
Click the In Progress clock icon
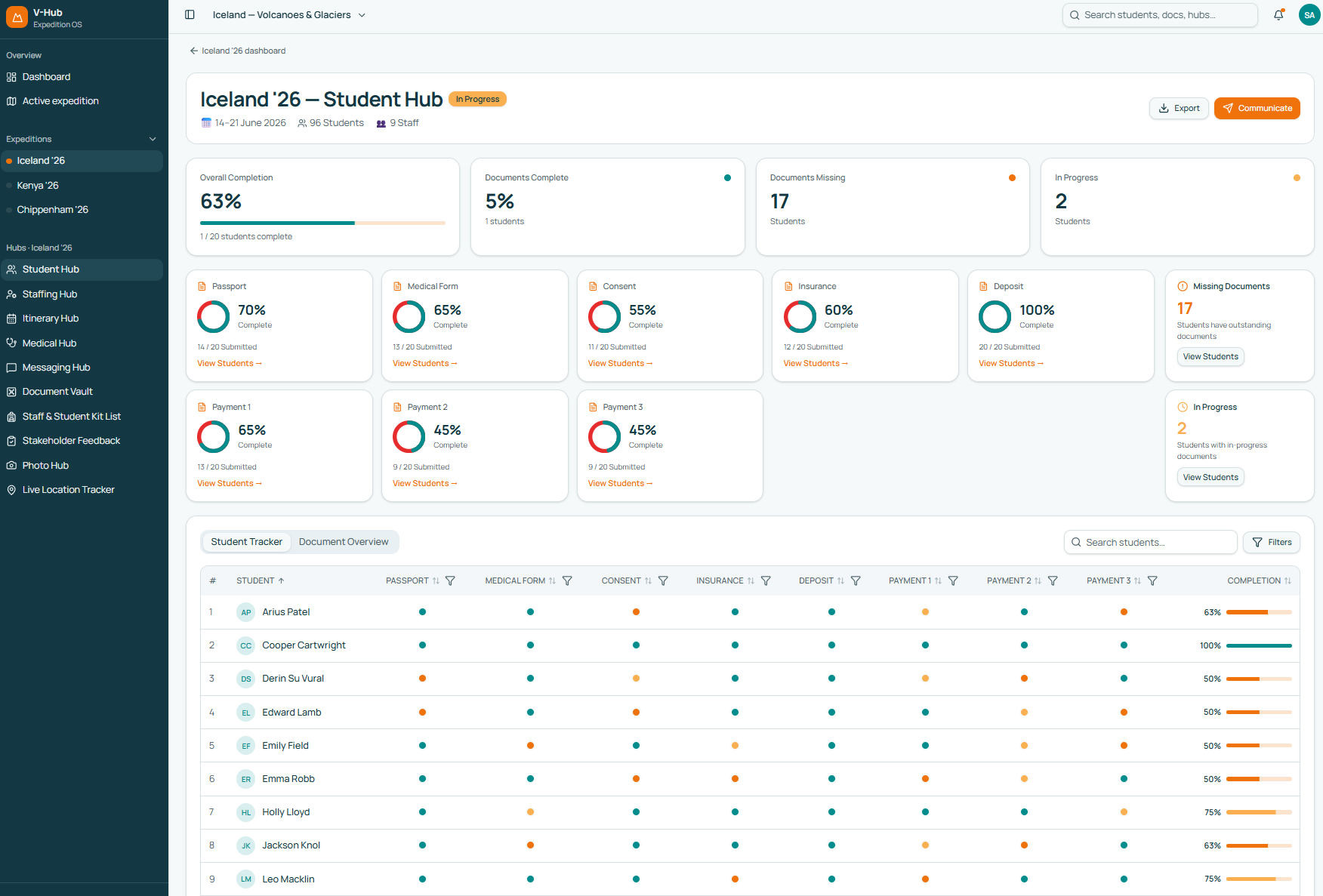point(1183,408)
